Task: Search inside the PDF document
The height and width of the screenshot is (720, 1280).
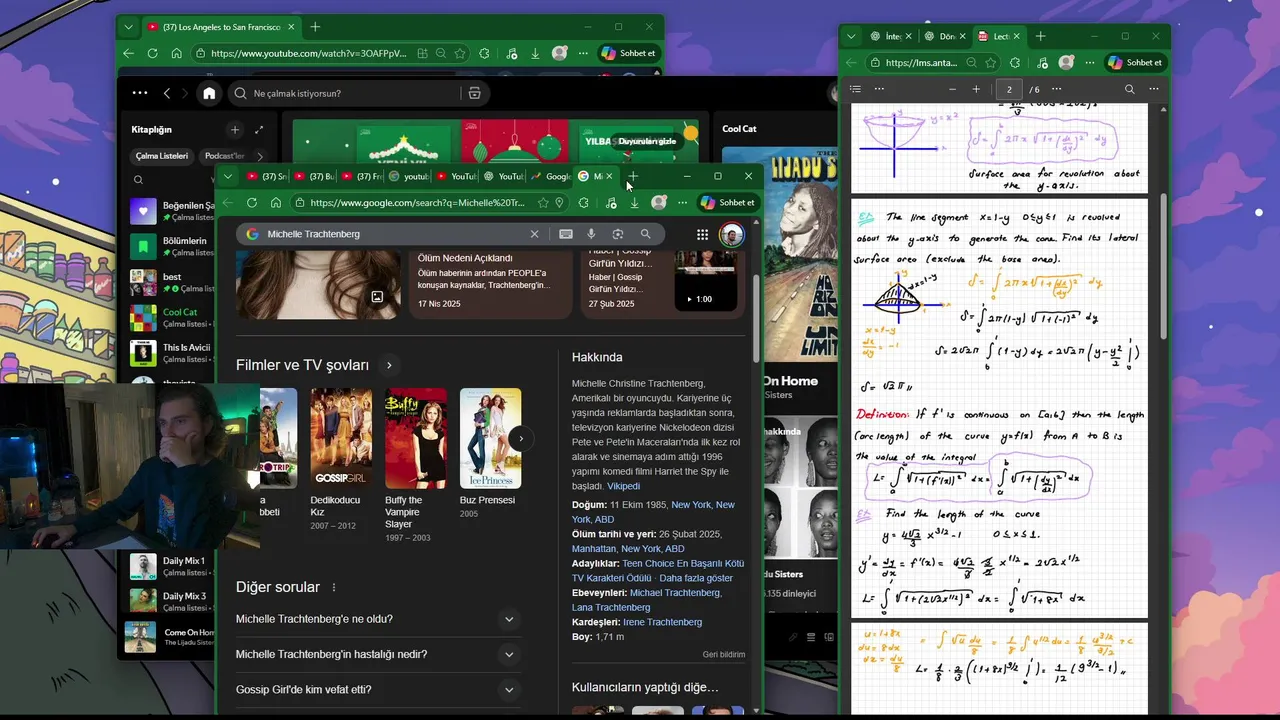Action: [x=1129, y=89]
